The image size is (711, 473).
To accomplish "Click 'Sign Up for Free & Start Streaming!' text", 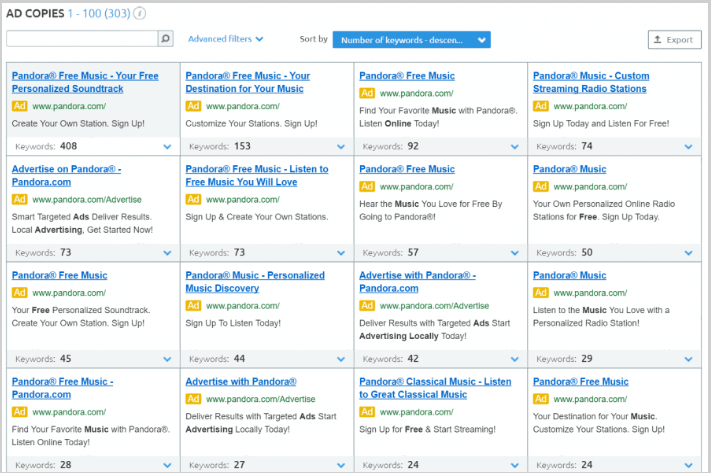I will [x=427, y=429].
